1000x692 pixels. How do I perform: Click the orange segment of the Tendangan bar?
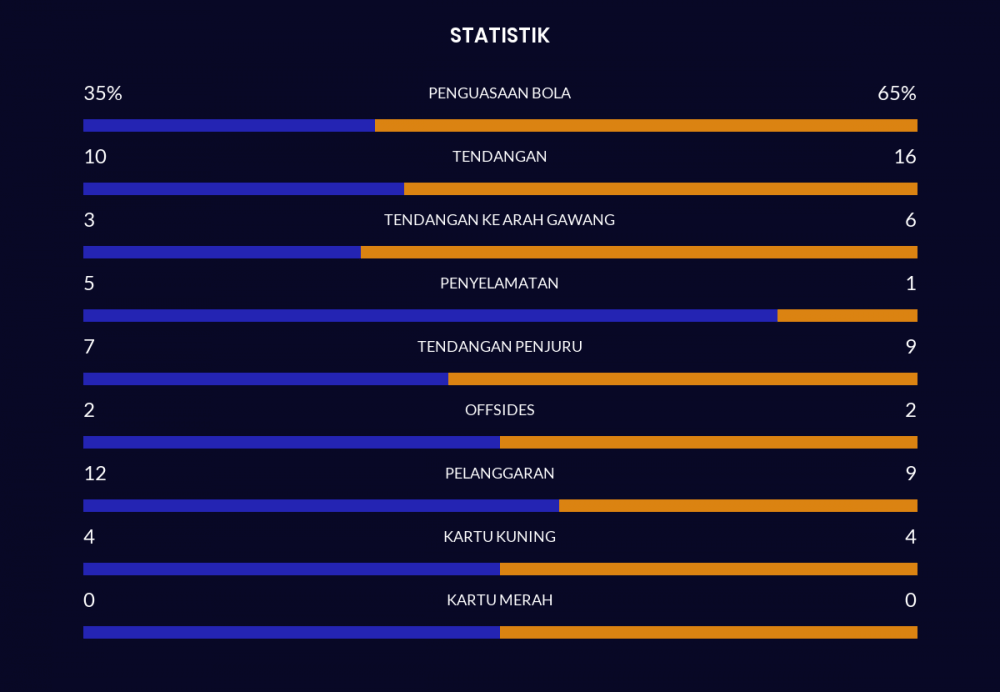[660, 189]
